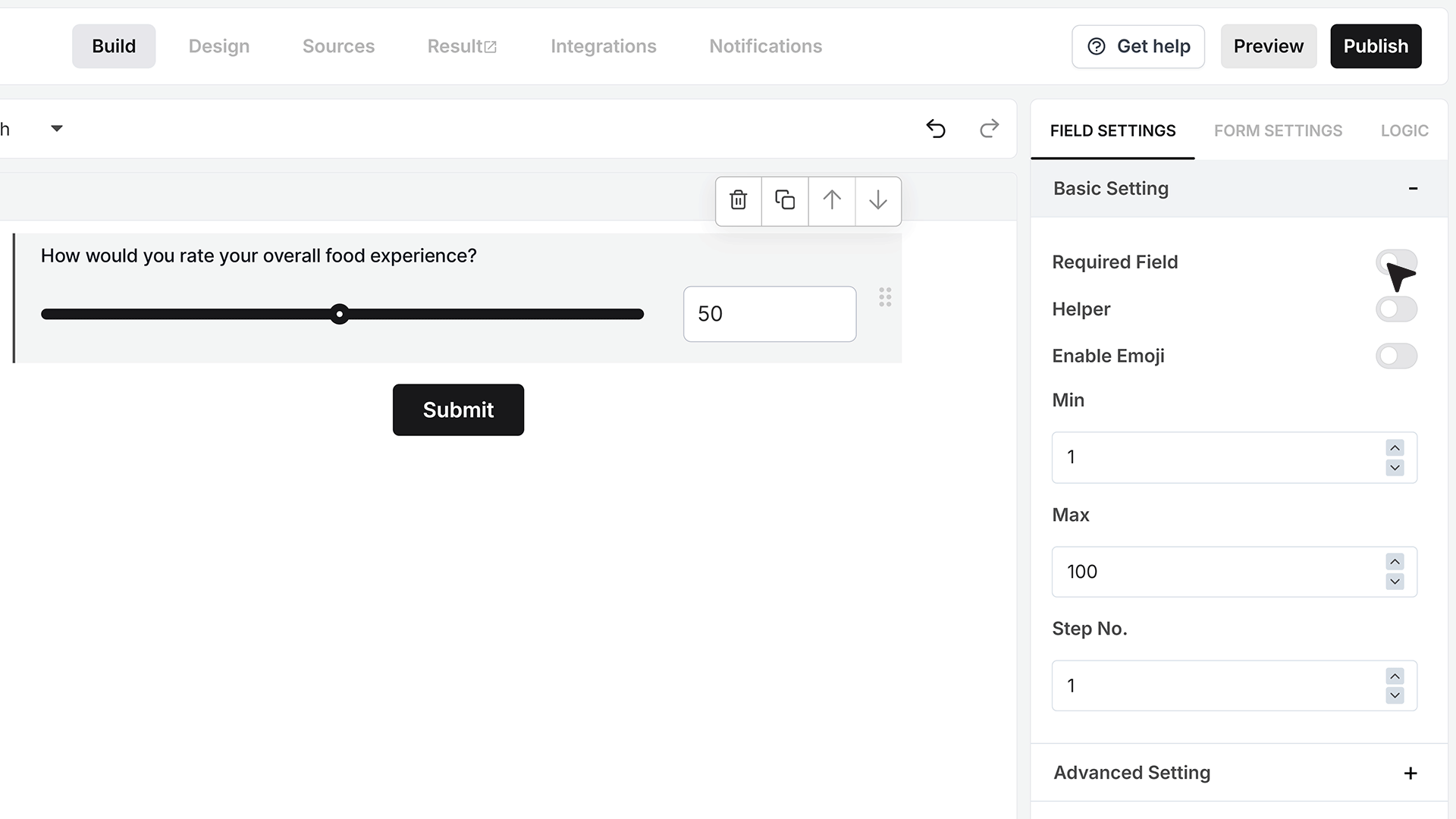Open the dropdown arrow in the top-left toolbar
1456x819 pixels.
57,128
